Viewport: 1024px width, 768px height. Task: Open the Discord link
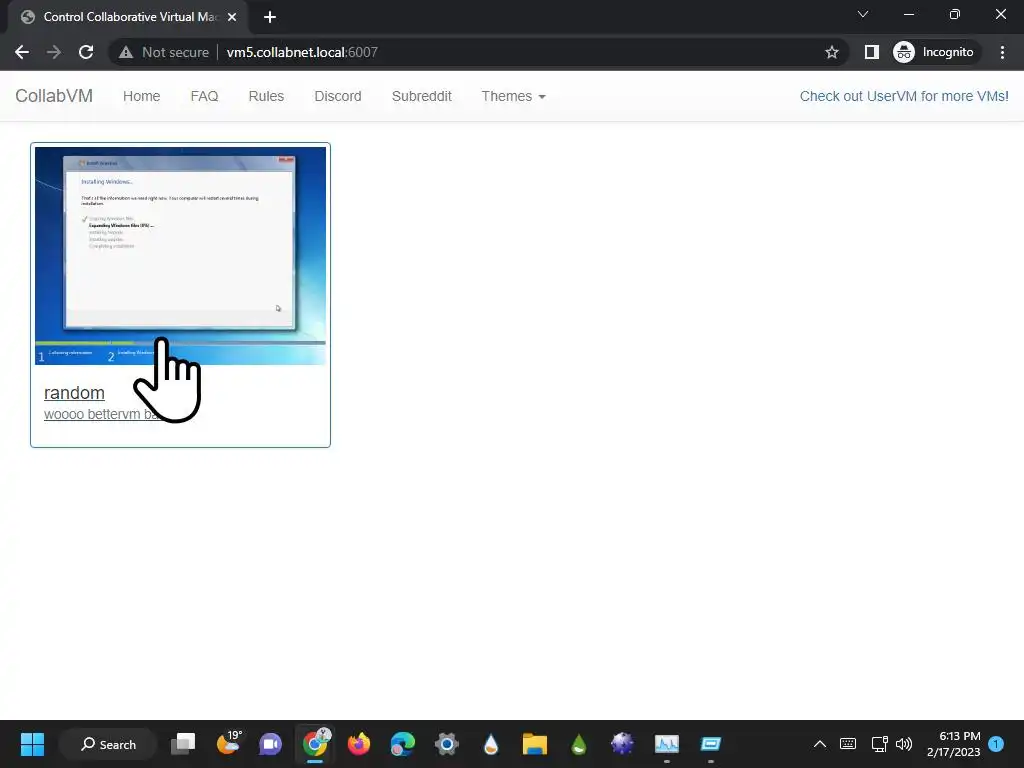click(338, 96)
